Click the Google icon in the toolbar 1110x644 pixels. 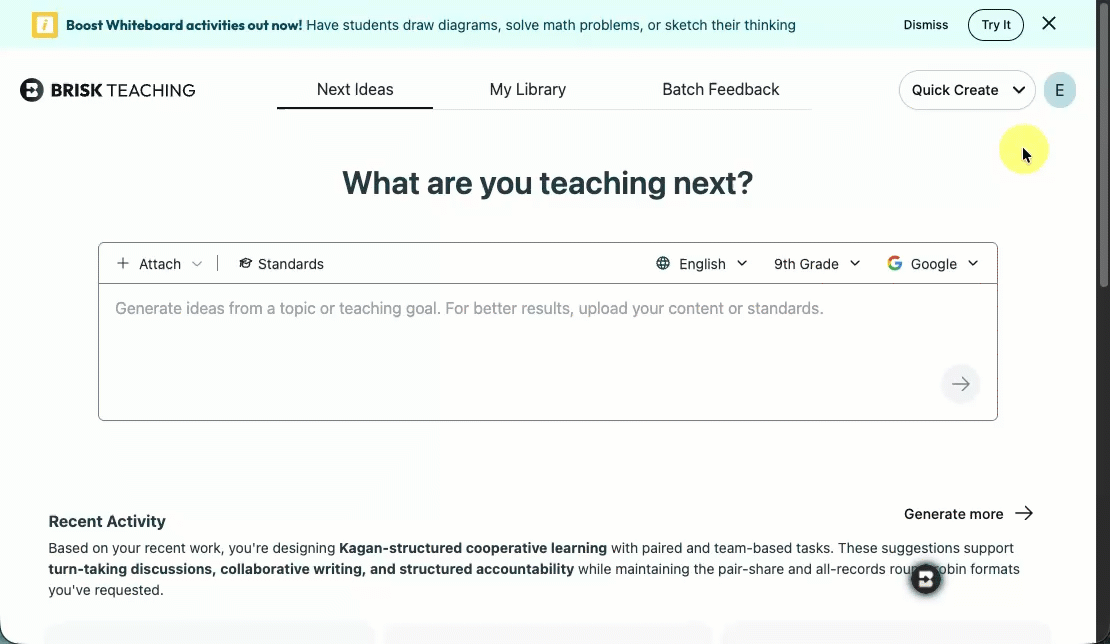(x=894, y=263)
